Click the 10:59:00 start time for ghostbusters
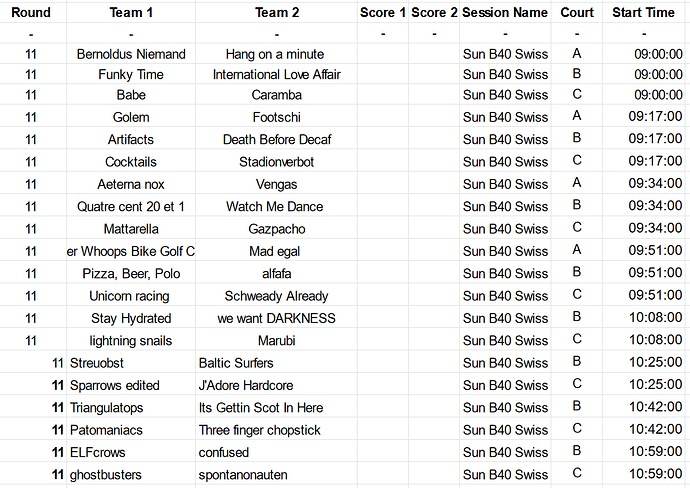690x488 pixels. (x=644, y=474)
